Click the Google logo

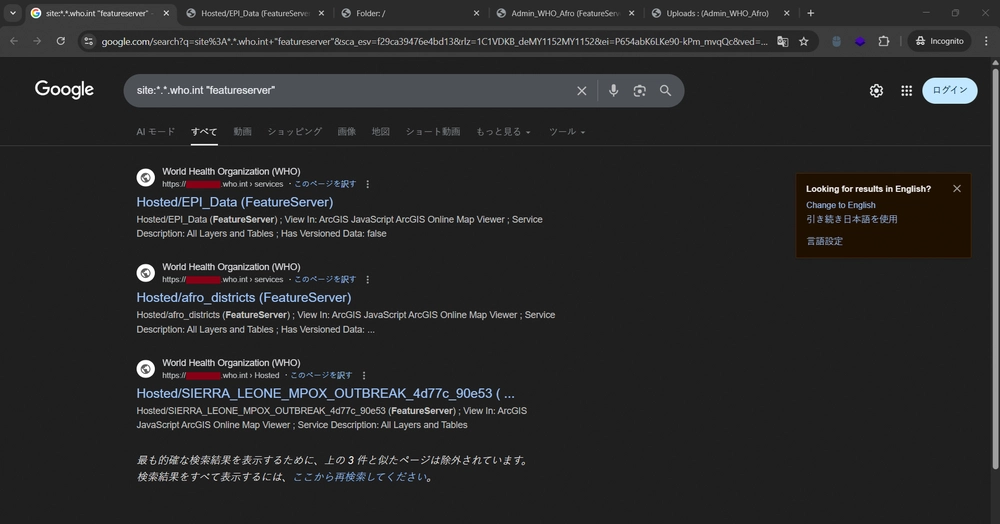coord(64,89)
